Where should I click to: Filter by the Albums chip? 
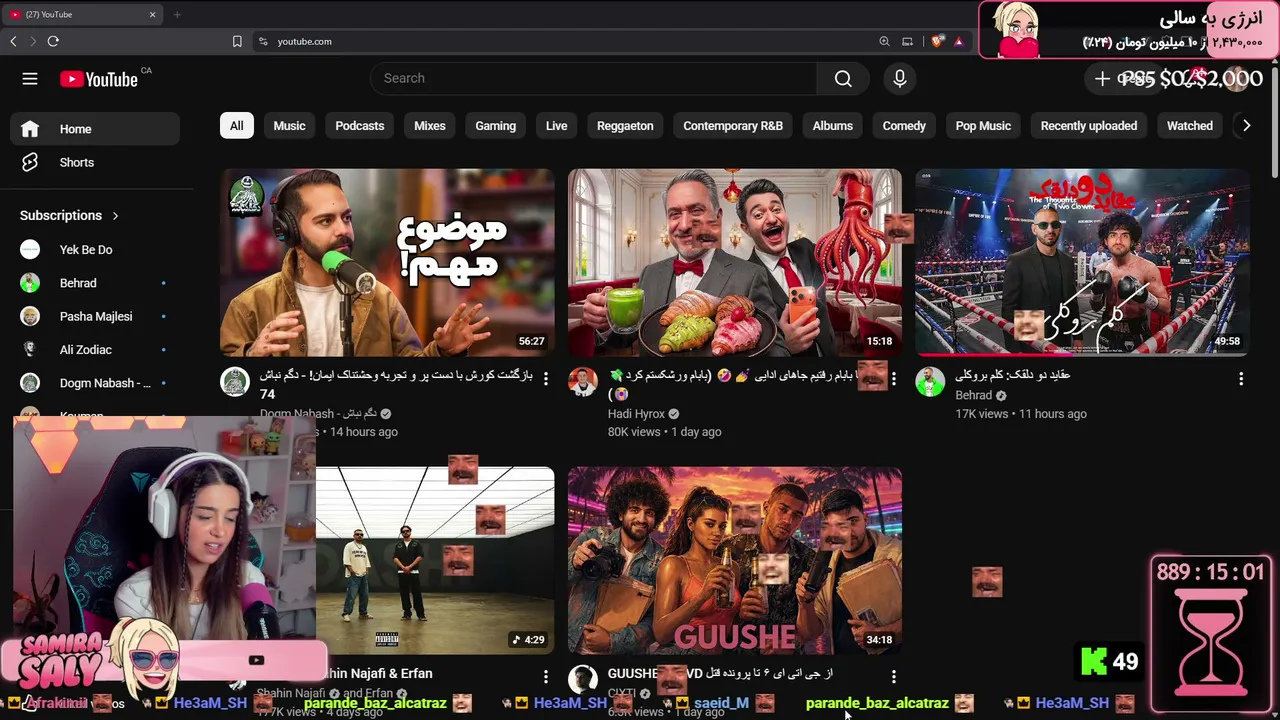[x=833, y=126]
